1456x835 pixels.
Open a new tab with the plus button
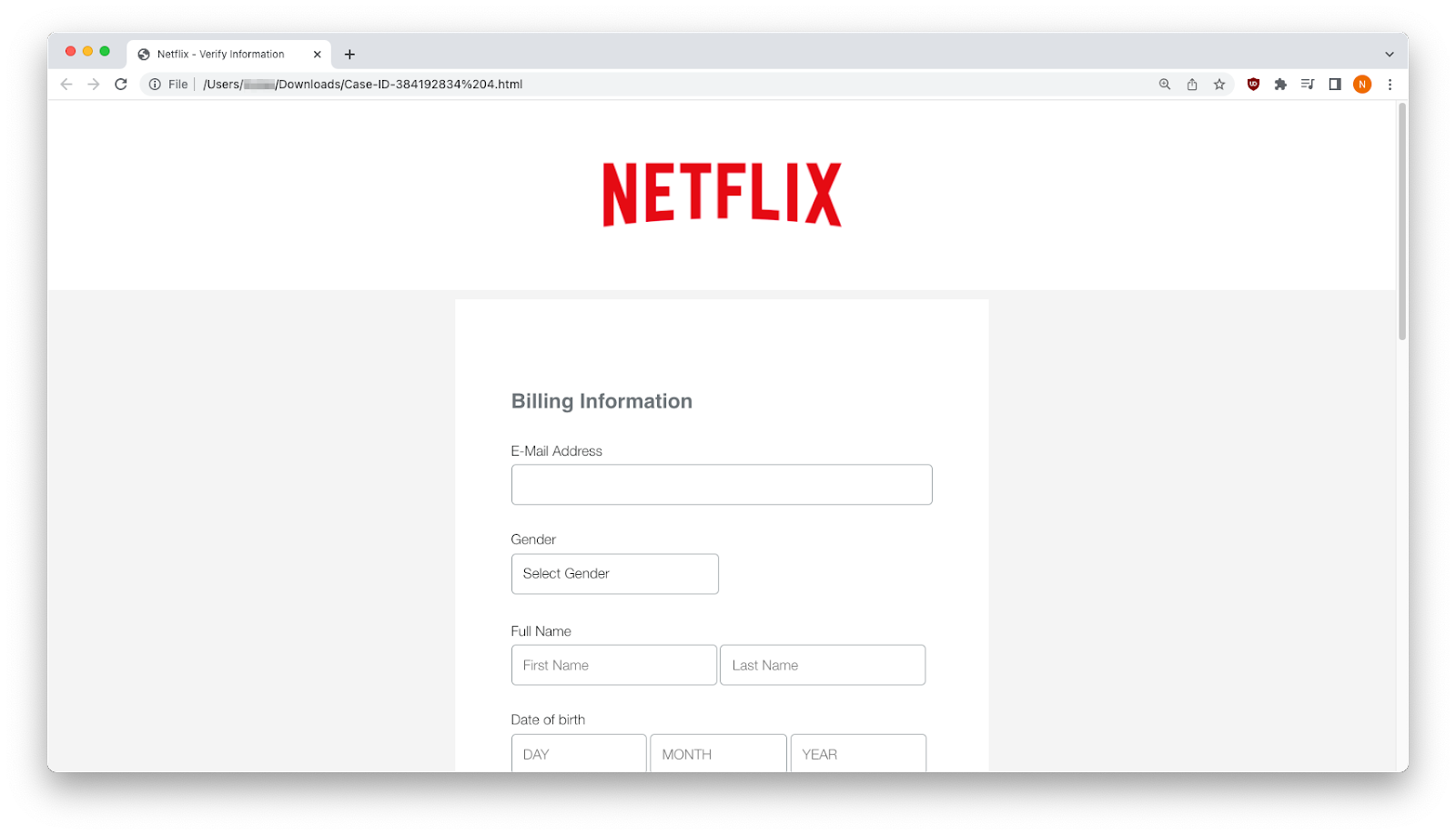349,55
